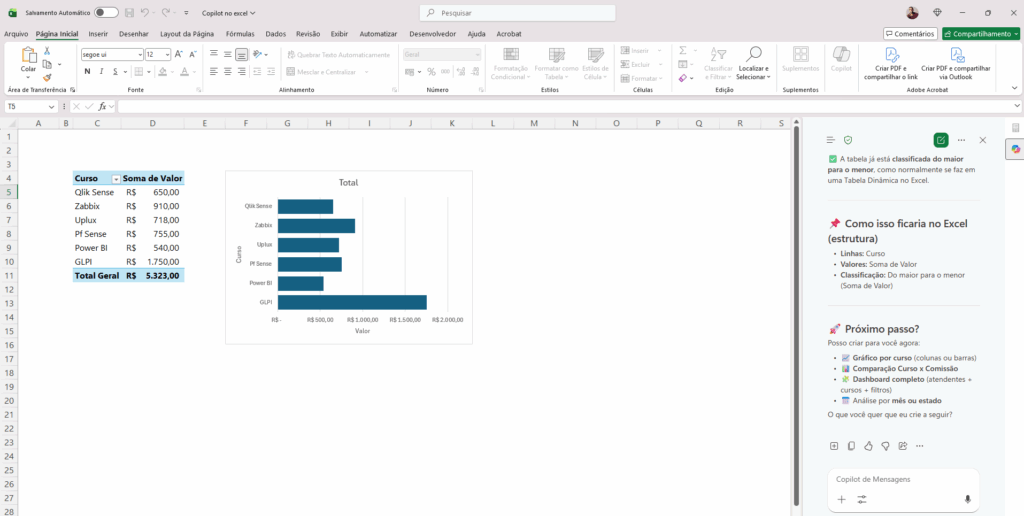Viewport: 1024px width, 516px height.
Task: Start a new Copilot chat with green icon
Action: 940,140
